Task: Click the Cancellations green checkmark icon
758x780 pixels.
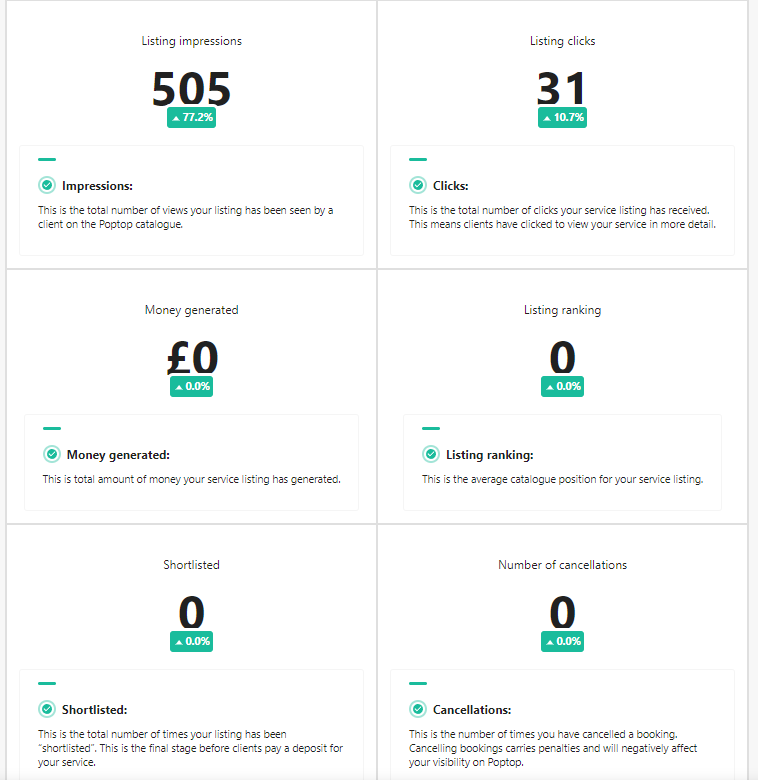Action: click(x=418, y=709)
